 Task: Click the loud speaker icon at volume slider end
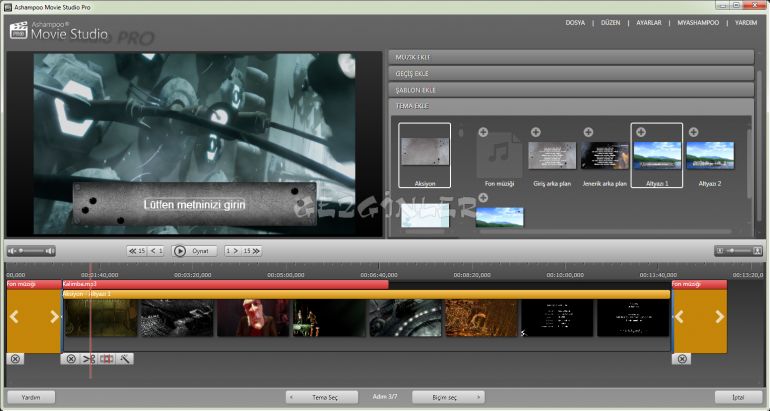tap(50, 251)
